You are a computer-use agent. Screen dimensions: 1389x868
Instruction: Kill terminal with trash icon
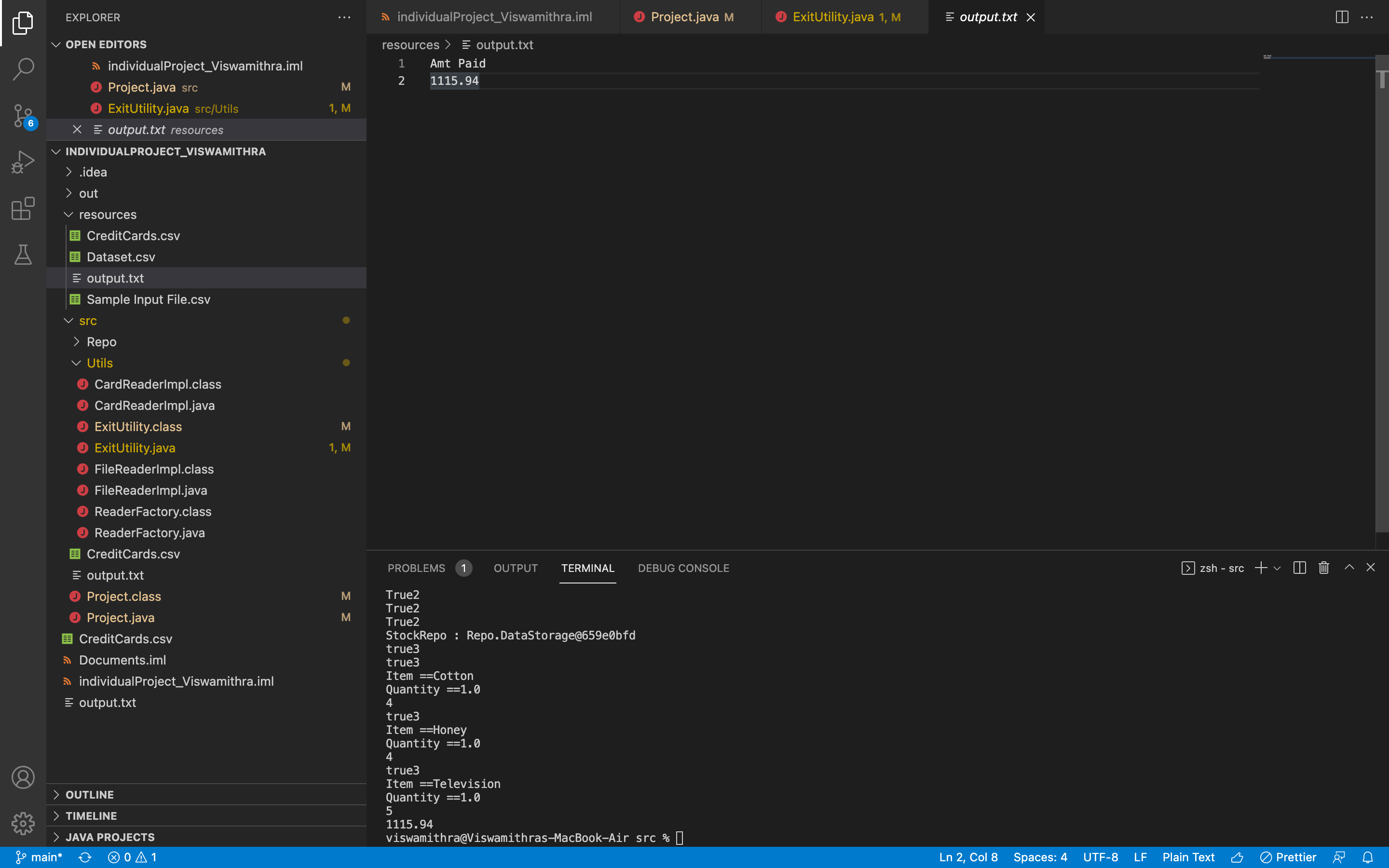click(1323, 568)
